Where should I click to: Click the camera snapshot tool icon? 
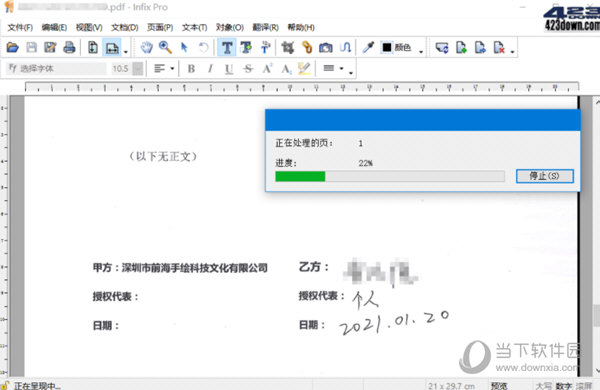[x=326, y=47]
